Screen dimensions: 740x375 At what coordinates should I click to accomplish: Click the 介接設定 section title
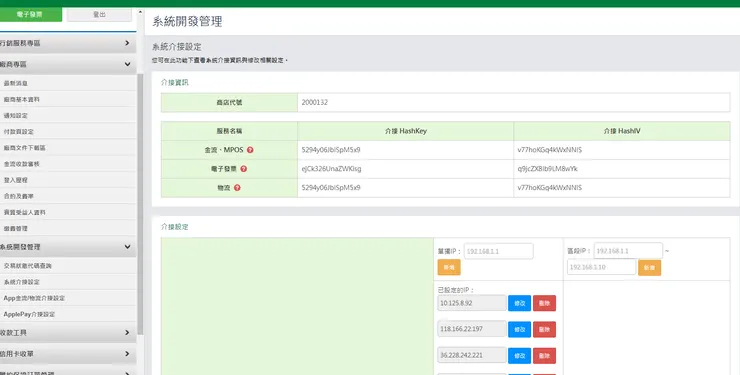[x=175, y=227]
